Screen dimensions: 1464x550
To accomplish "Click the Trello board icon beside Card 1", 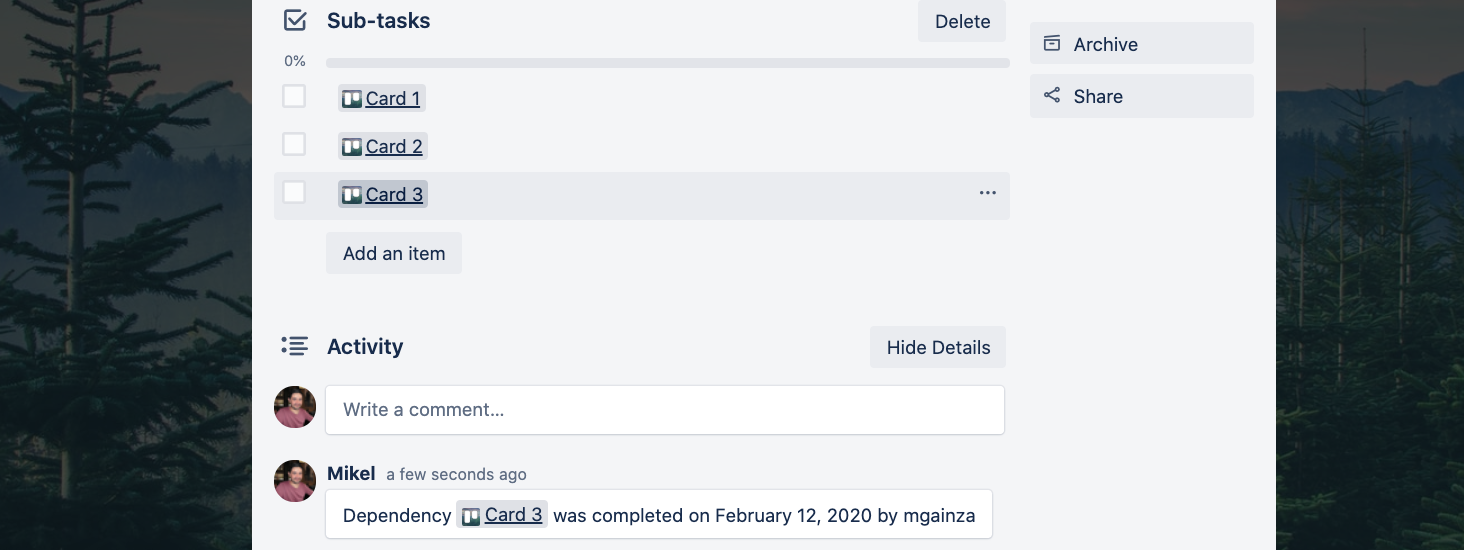I will 352,99.
